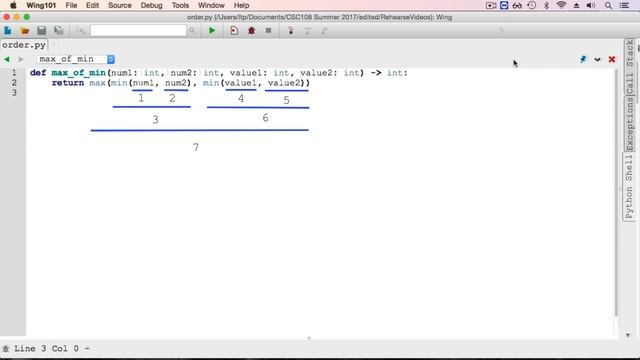This screenshot has width=640, height=360.
Task: Open the Debug menu
Action: coord(151,5)
